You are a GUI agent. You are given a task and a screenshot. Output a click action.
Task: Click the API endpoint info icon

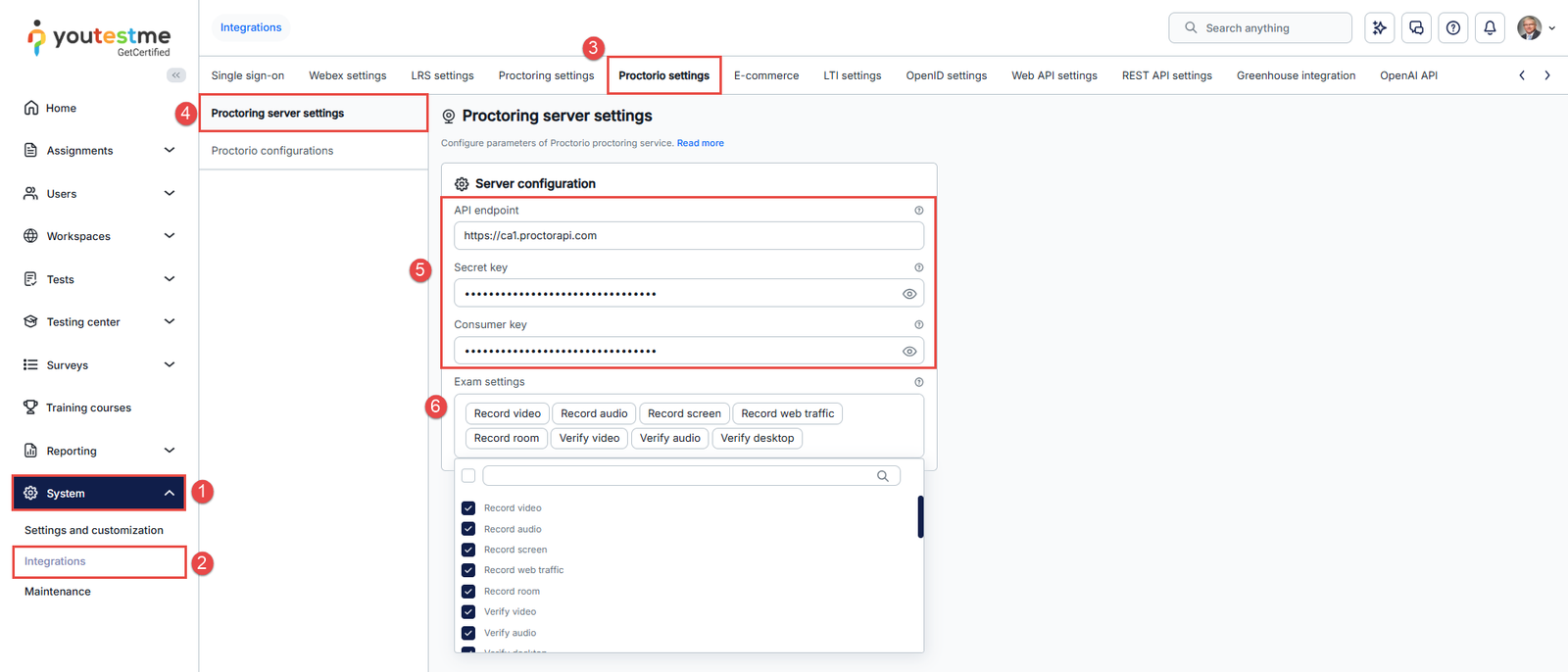pos(918,211)
